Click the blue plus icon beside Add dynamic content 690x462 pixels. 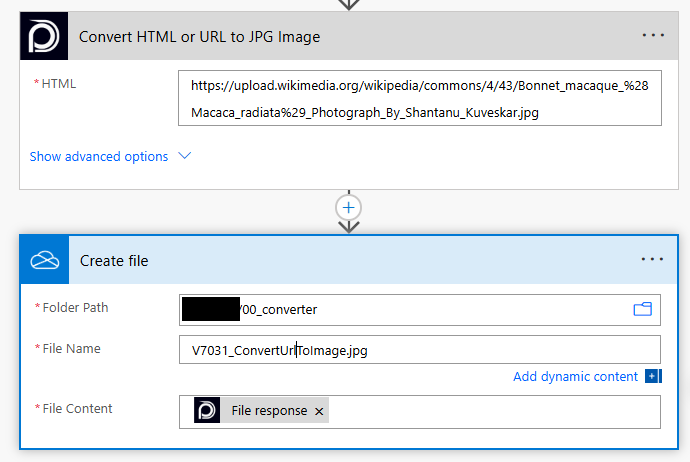click(652, 377)
